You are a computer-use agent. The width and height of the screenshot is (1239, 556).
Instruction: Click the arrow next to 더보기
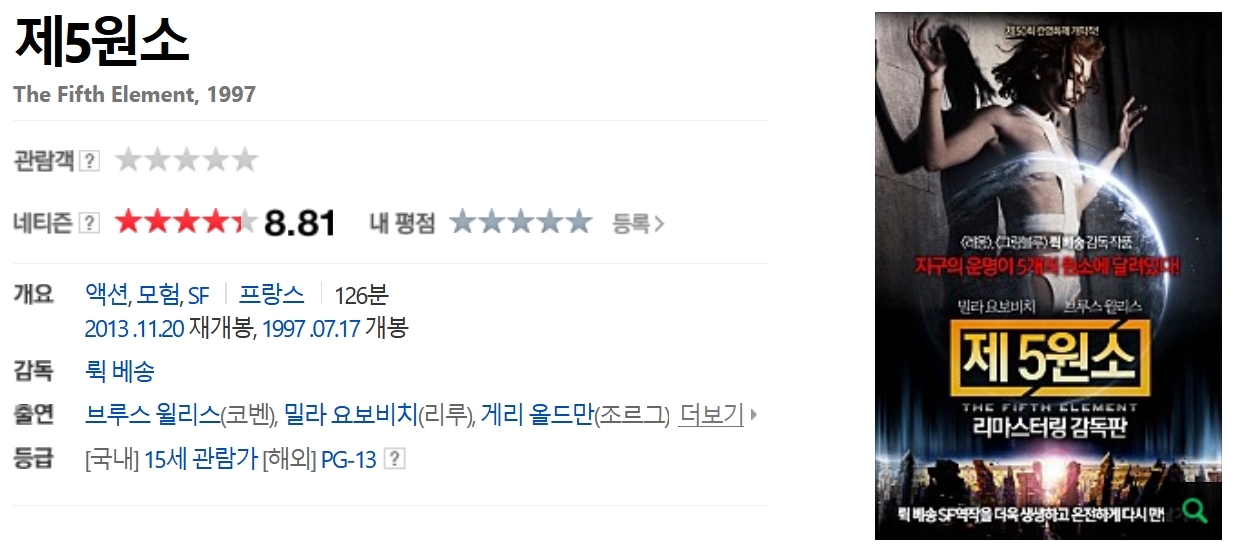(753, 414)
